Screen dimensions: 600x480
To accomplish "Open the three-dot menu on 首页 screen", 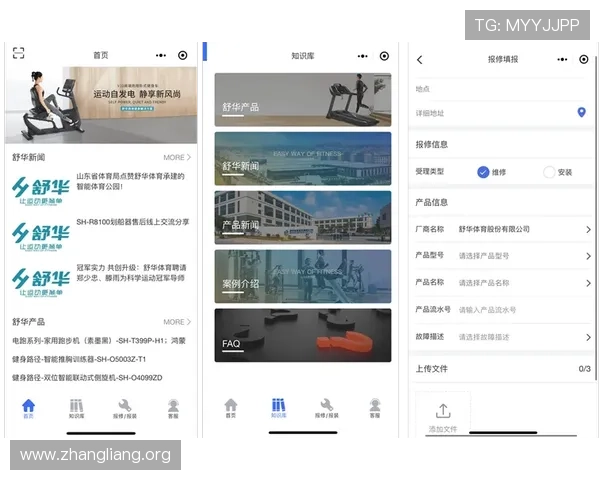I will point(161,56).
